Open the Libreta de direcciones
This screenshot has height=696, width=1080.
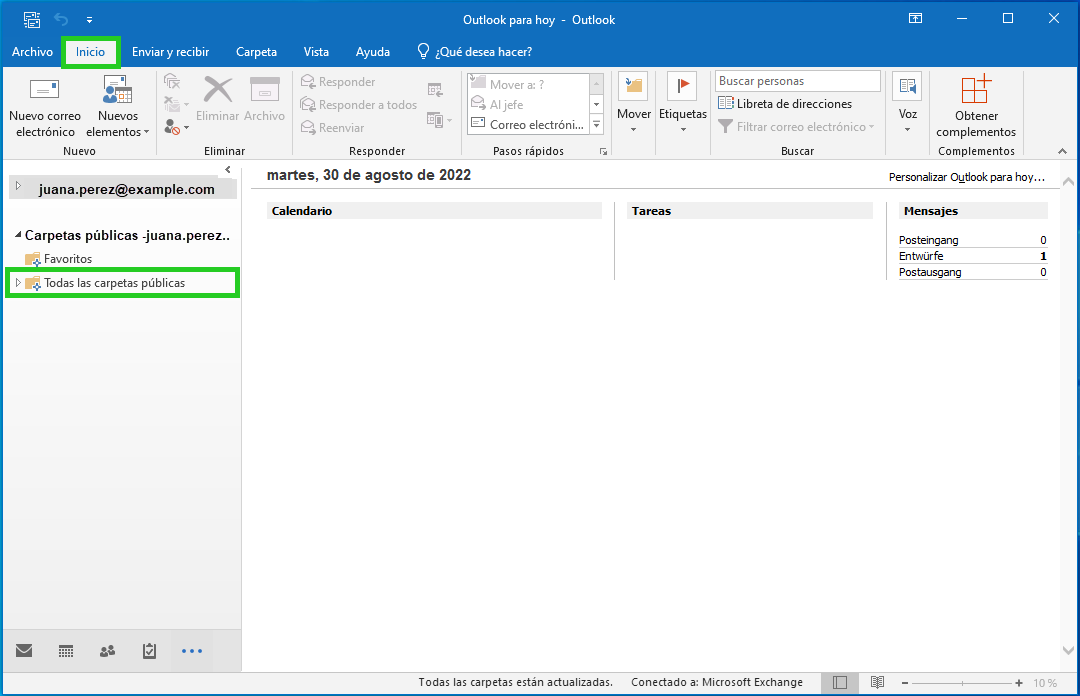(785, 103)
